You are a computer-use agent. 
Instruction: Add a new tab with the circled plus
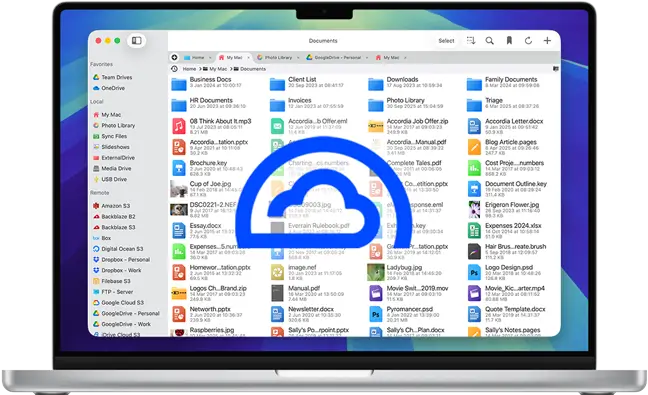tap(174, 57)
